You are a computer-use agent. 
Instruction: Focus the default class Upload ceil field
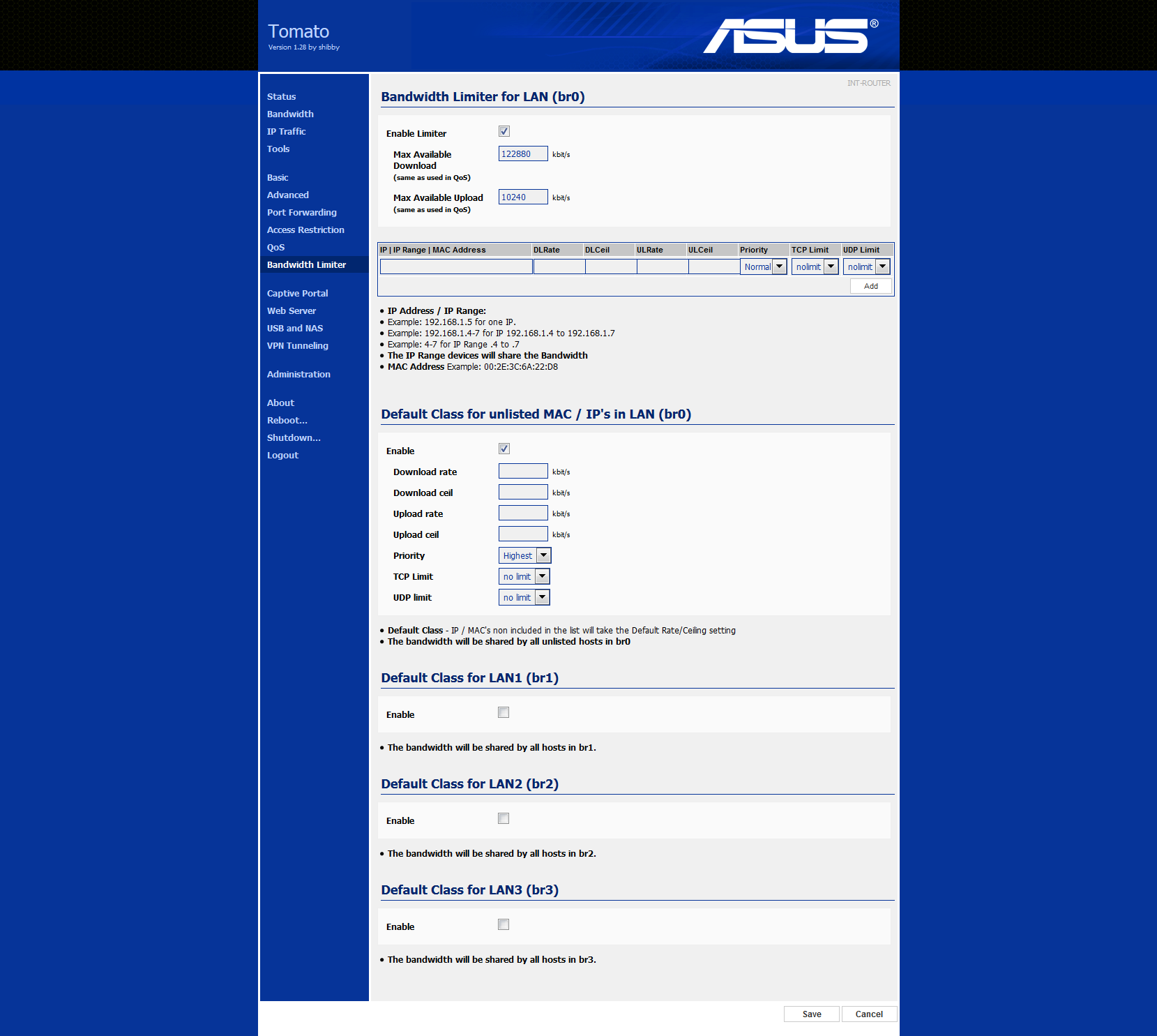[x=523, y=534]
